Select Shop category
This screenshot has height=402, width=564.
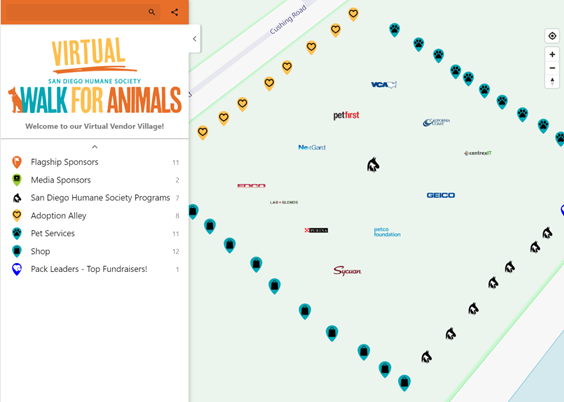pos(95,251)
